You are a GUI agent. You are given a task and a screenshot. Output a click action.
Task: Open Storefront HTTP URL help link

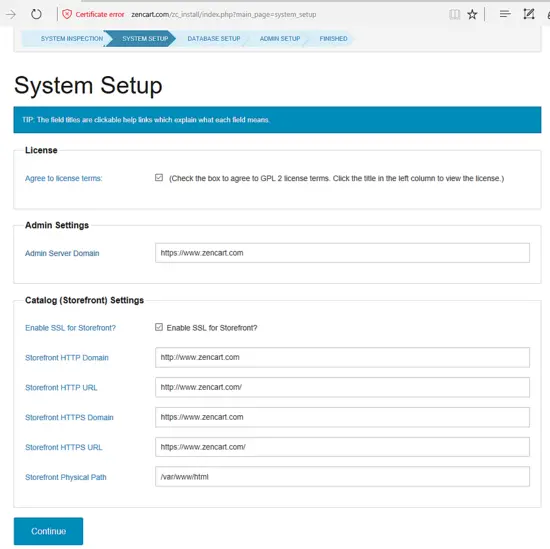click(x=61, y=387)
